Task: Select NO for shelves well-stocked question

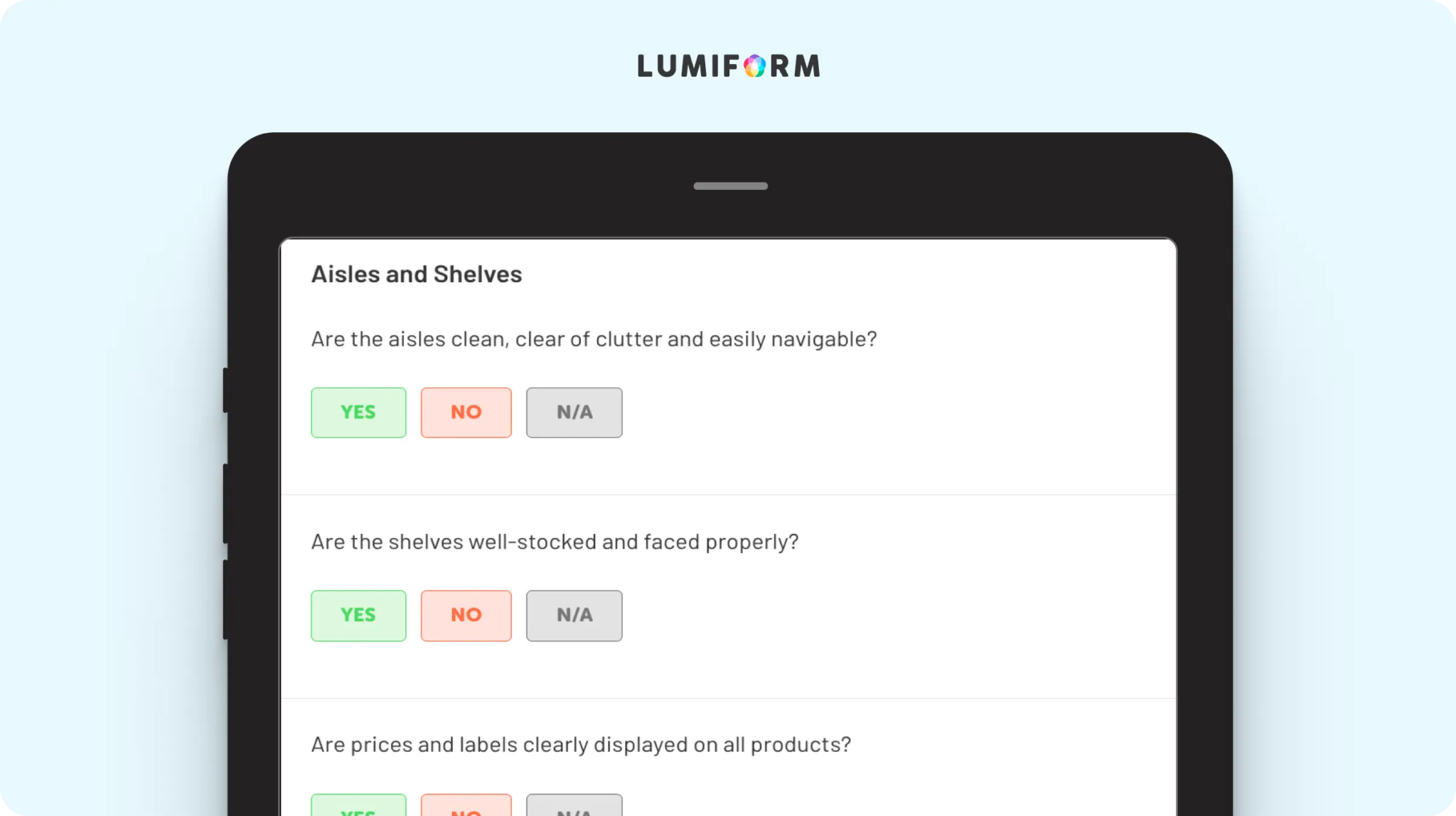Action: [x=466, y=616]
